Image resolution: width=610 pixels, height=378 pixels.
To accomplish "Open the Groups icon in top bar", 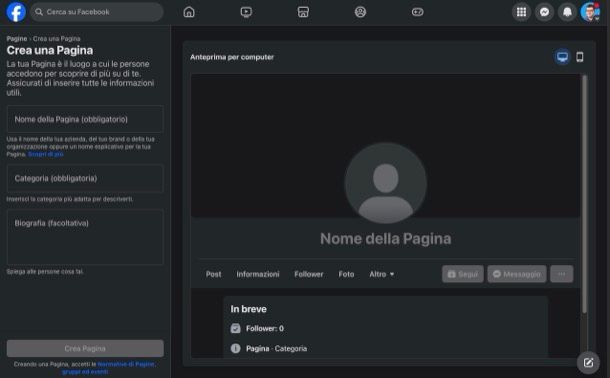I will pos(361,12).
